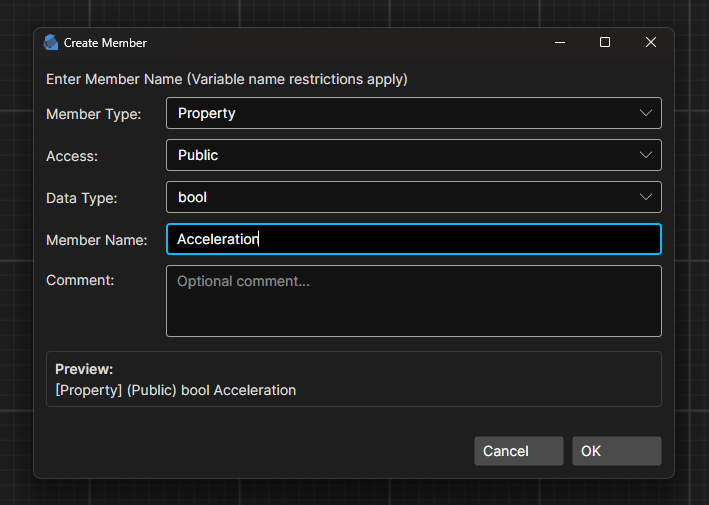The image size is (709, 505).
Task: Click the 'Enter Member Name' instruction text
Action: (x=227, y=80)
